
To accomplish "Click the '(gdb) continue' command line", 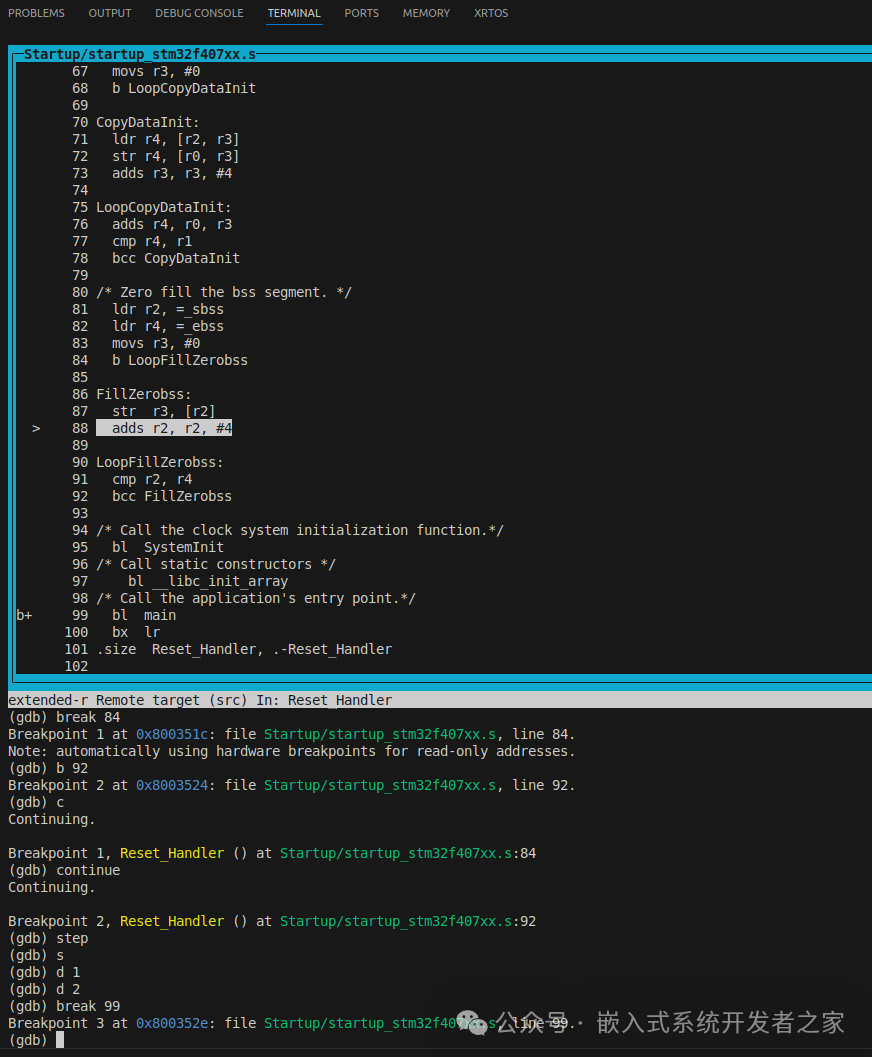I will click(64, 870).
